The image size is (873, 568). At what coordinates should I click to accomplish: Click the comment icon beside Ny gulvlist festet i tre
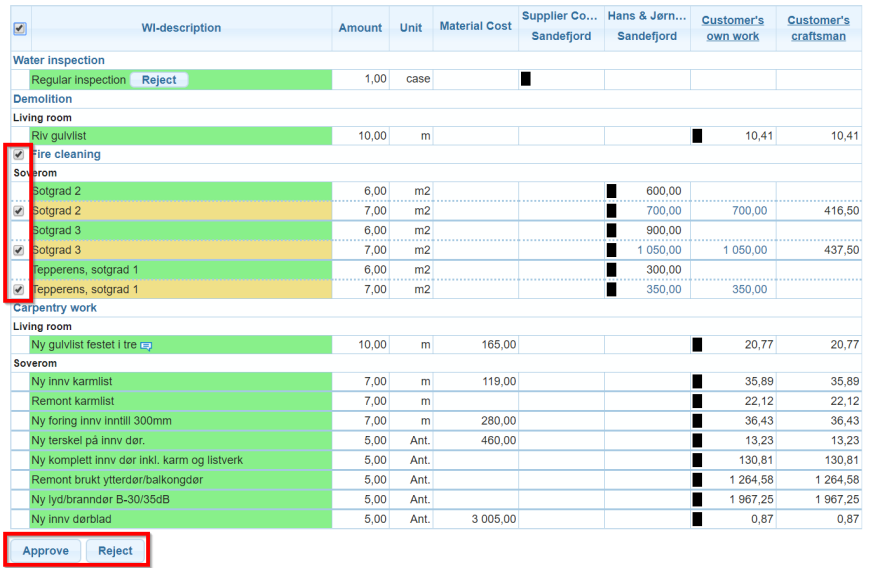click(x=146, y=345)
